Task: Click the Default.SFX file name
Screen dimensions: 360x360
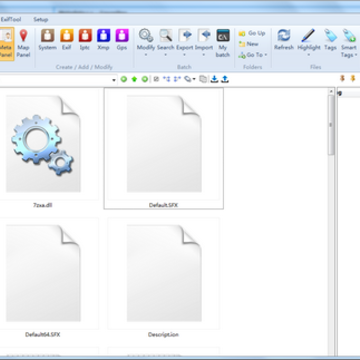Action: click(x=163, y=205)
